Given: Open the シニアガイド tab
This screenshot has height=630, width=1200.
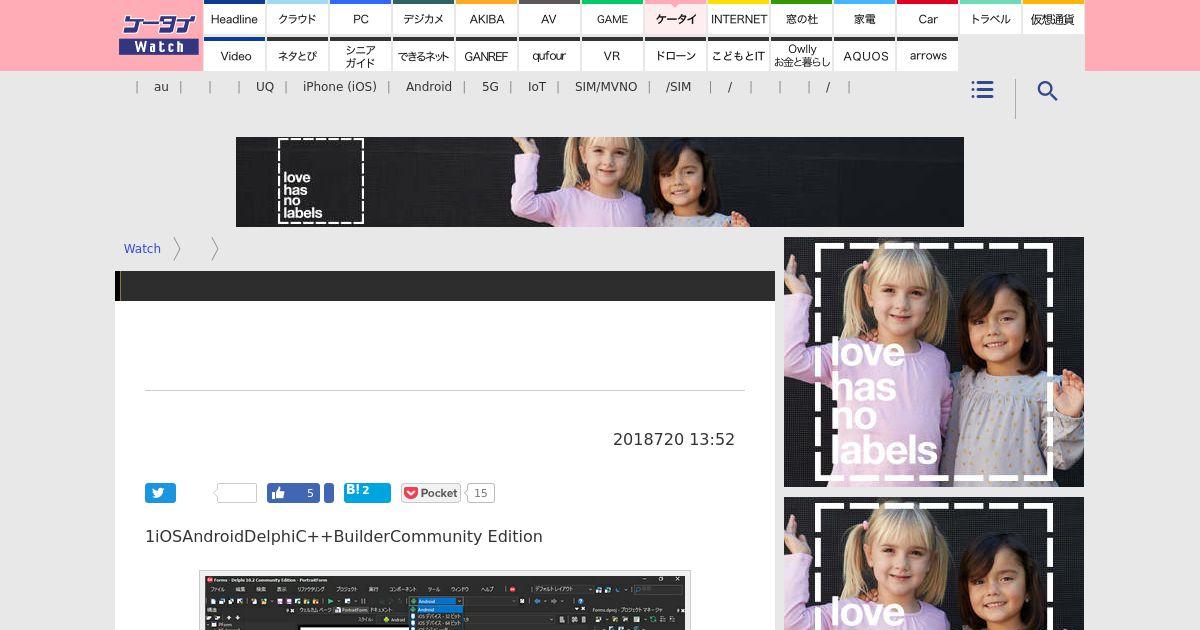Looking at the screenshot, I should 360,55.
